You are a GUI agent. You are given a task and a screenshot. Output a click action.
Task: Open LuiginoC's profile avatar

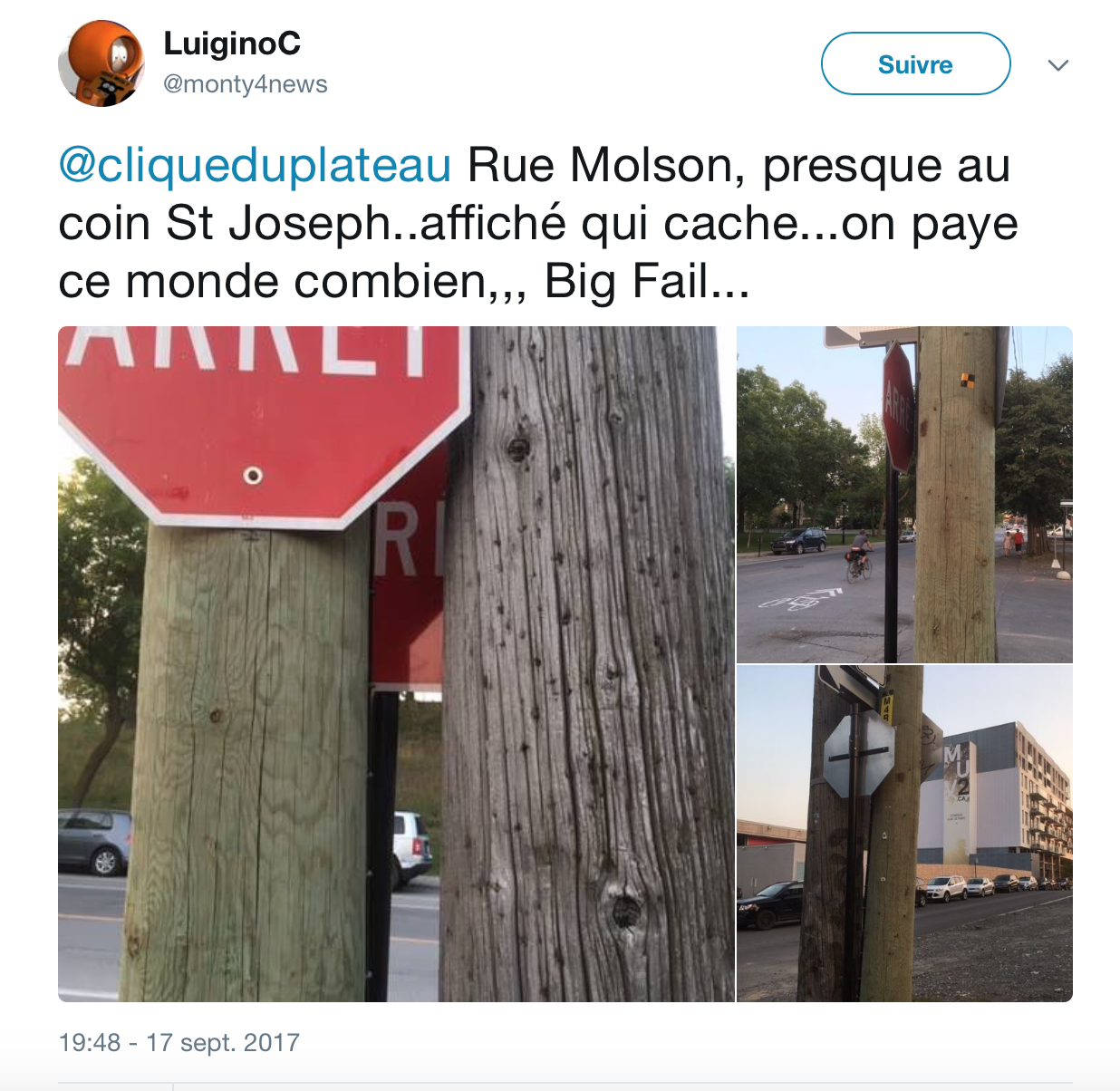[101, 63]
